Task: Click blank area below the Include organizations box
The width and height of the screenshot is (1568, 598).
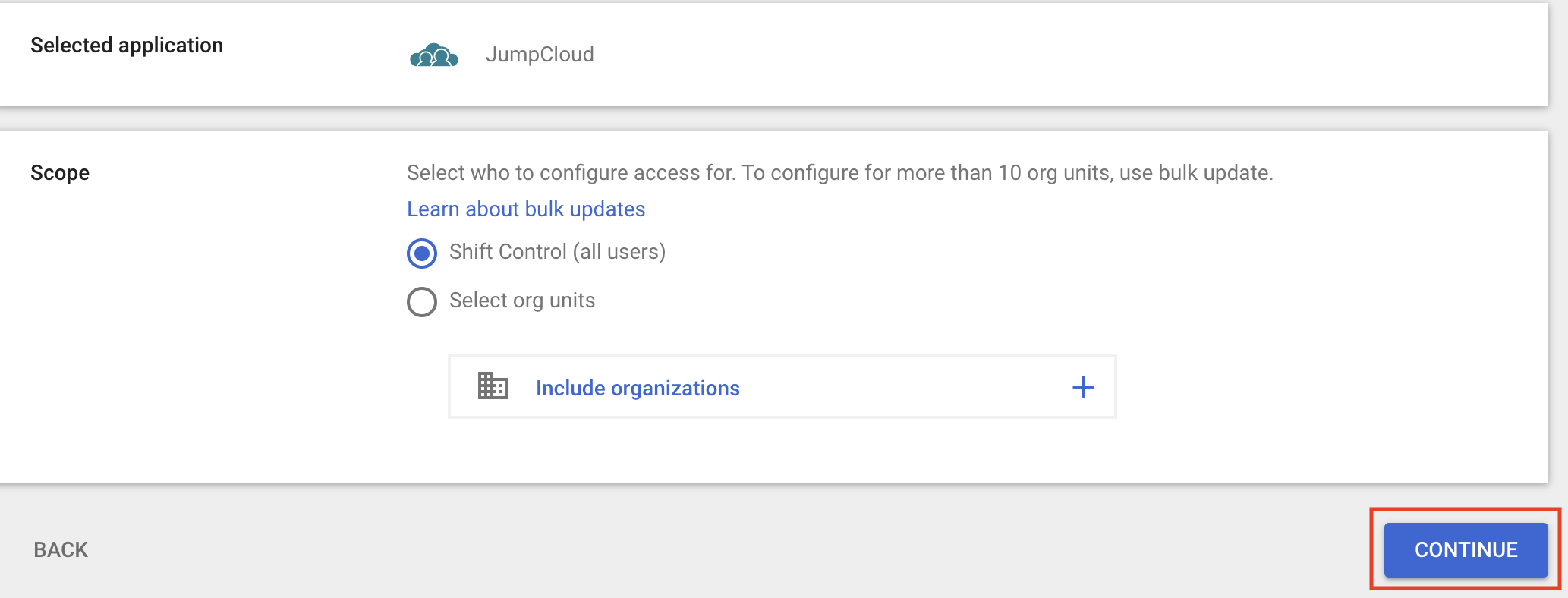Action: click(782, 452)
